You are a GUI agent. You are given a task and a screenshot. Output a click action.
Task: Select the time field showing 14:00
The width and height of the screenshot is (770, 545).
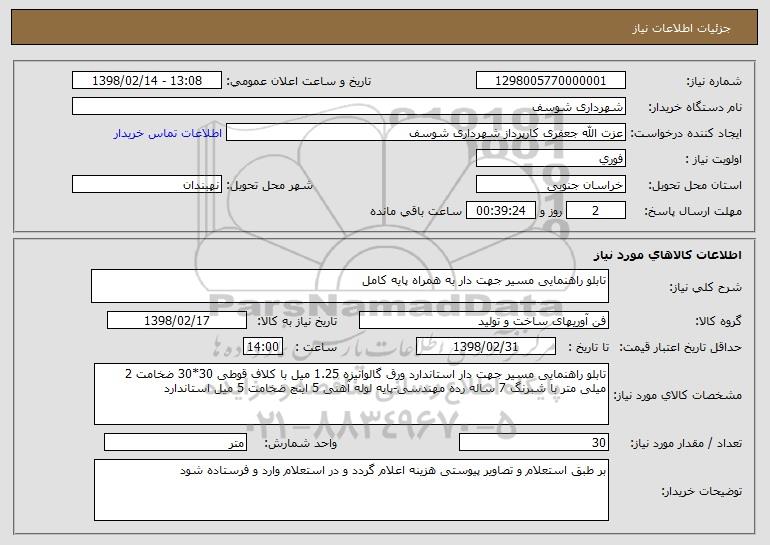(263, 346)
